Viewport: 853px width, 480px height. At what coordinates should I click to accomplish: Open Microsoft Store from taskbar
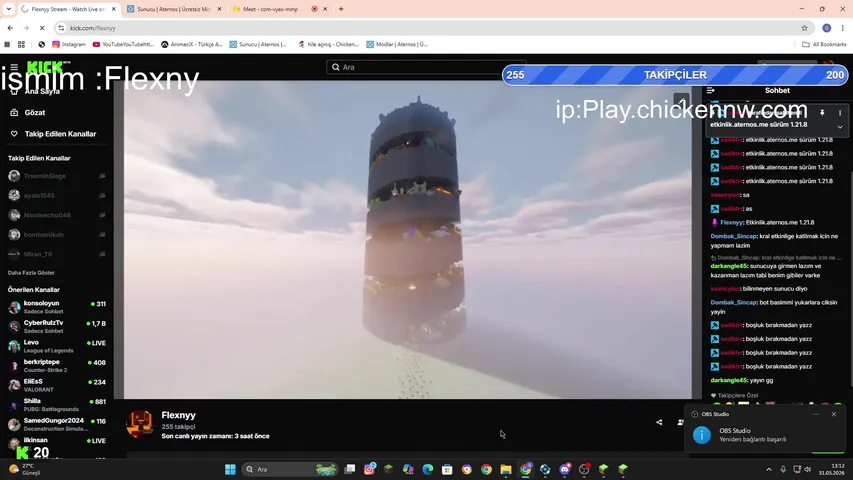pos(447,469)
